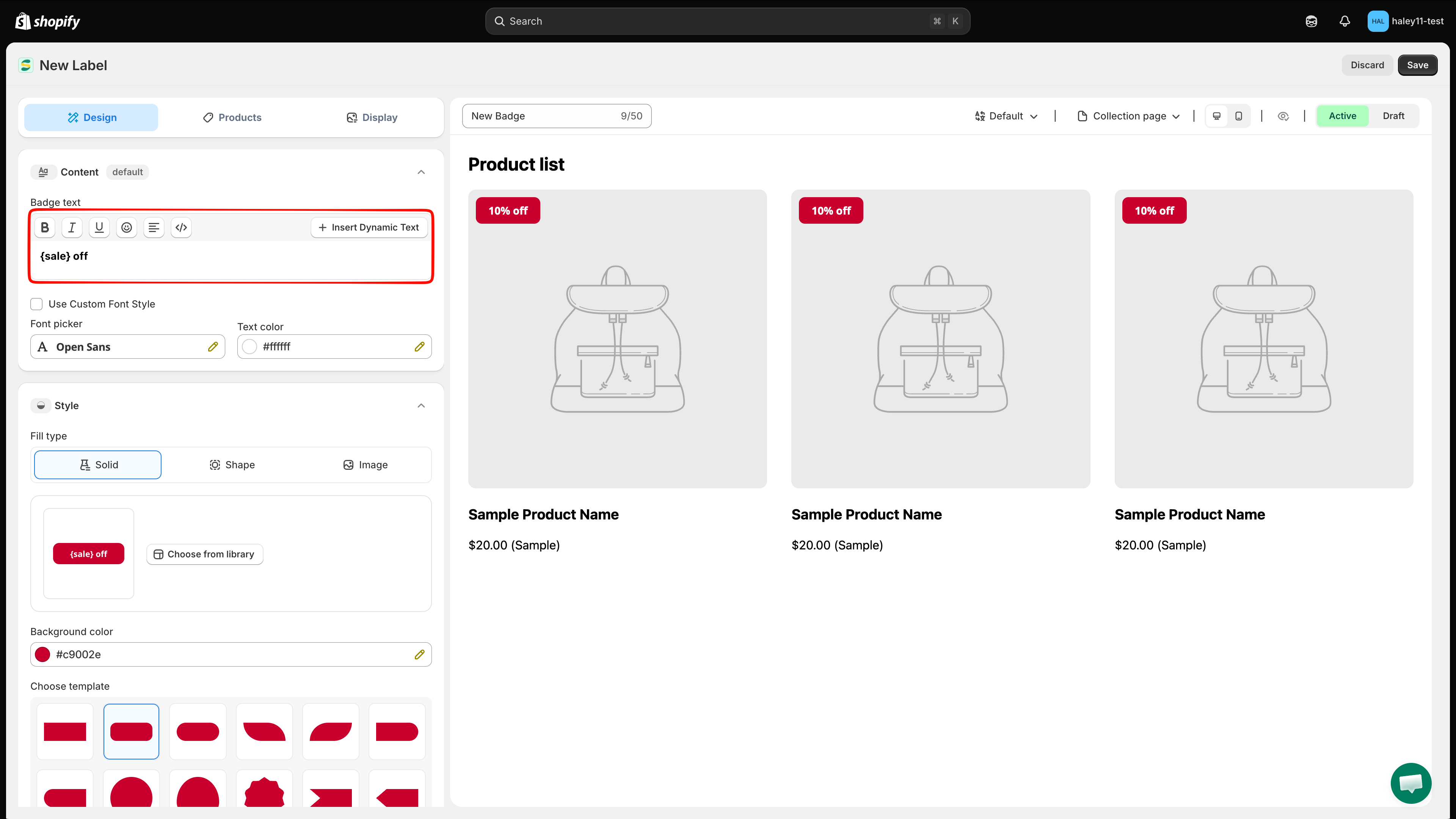Switch preview to mobile view

(1238, 116)
